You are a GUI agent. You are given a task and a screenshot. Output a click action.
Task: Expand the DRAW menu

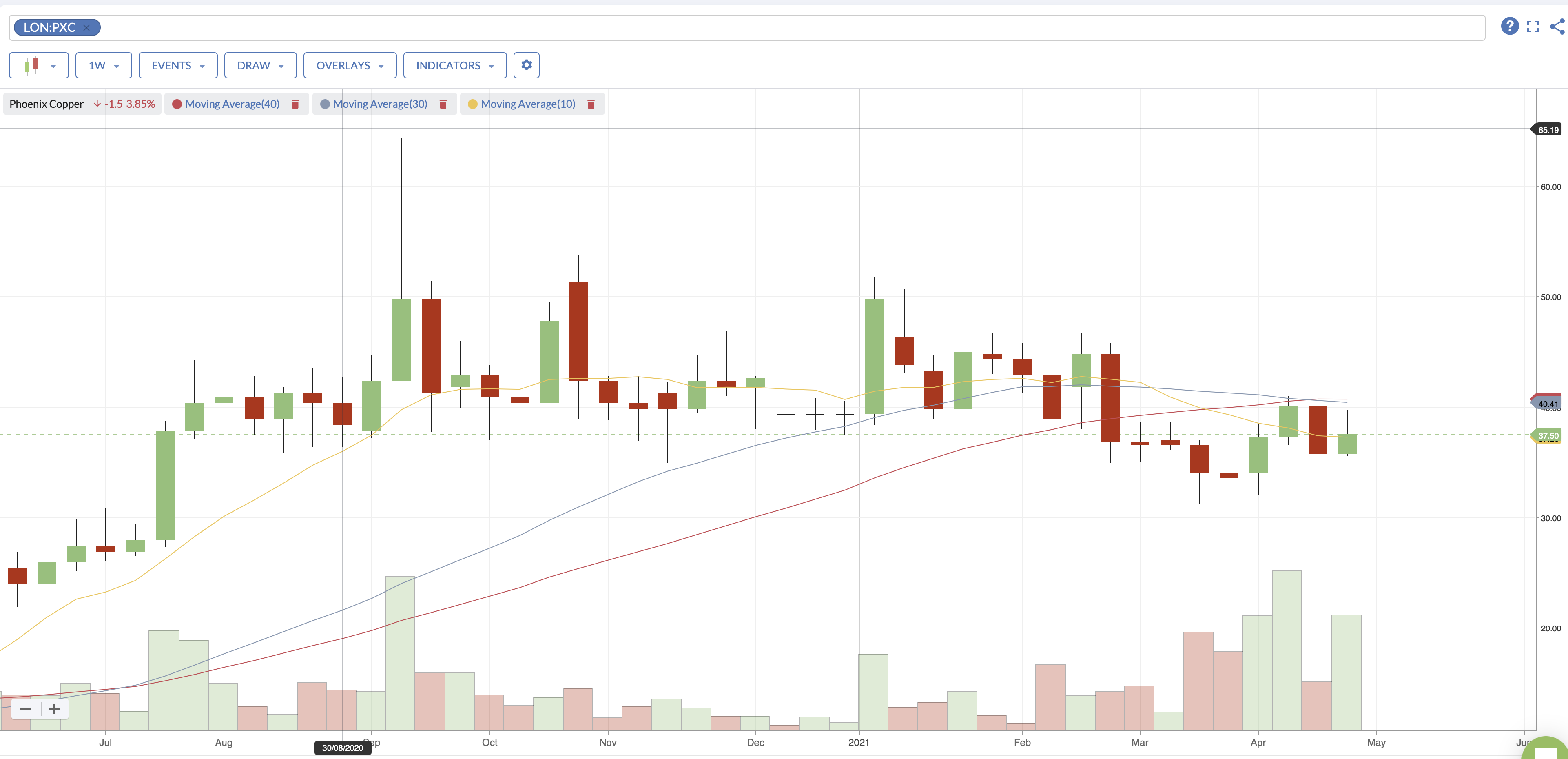click(261, 65)
